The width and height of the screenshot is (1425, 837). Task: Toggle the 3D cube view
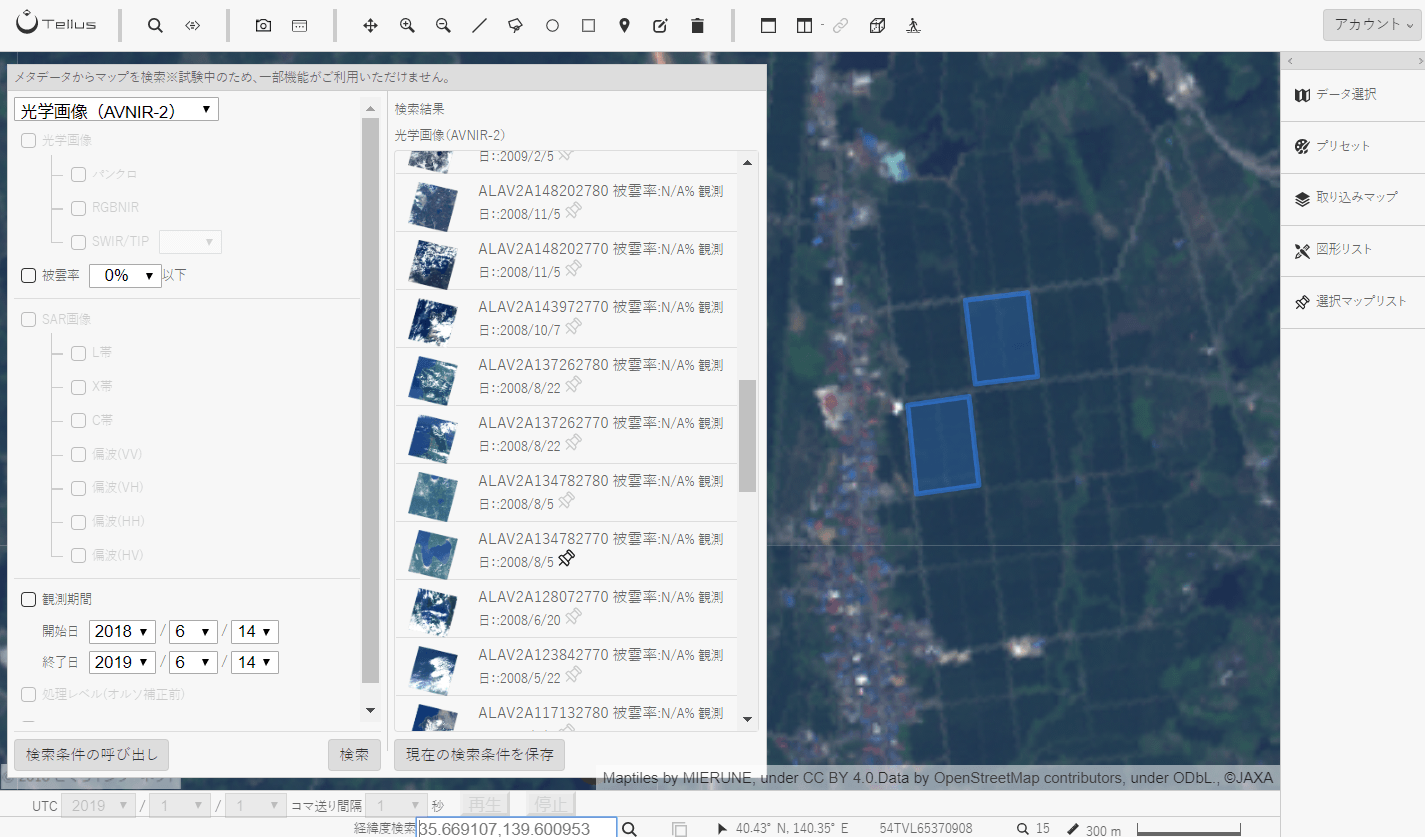(876, 26)
